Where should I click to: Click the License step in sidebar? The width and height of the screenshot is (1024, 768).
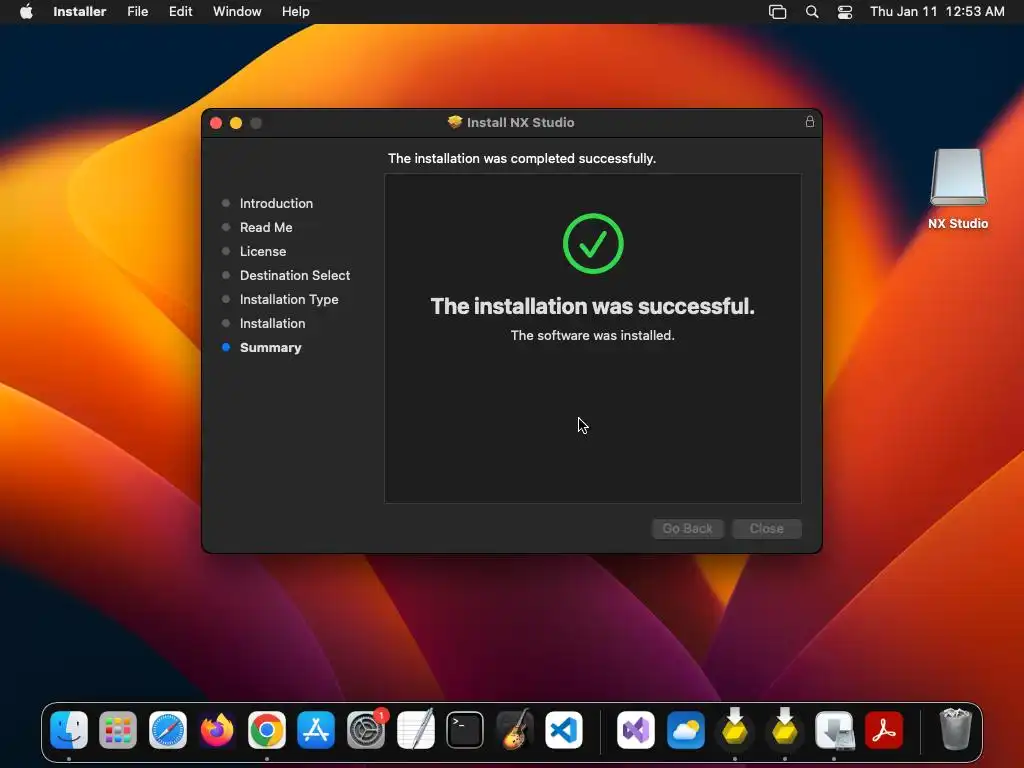point(263,251)
